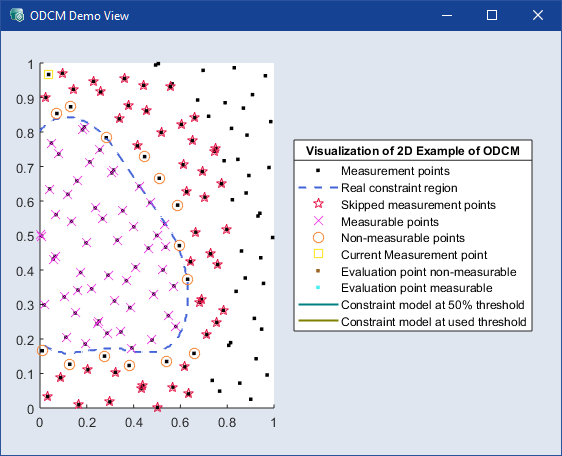Click the Evaluation point measurable cyan legend icon
This screenshot has width=562, height=456.
(318, 288)
